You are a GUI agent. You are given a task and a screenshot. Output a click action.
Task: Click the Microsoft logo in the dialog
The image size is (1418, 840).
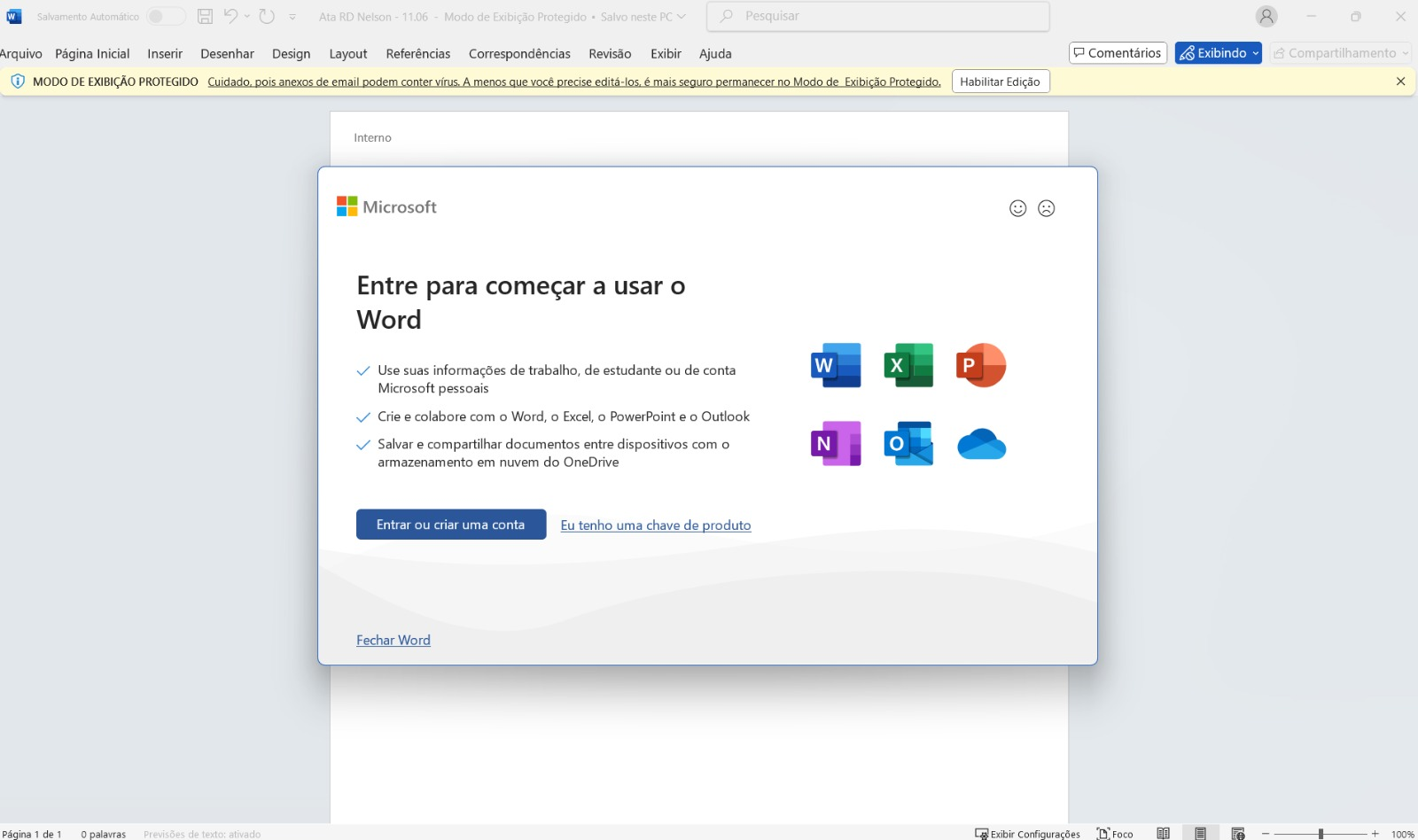[386, 206]
